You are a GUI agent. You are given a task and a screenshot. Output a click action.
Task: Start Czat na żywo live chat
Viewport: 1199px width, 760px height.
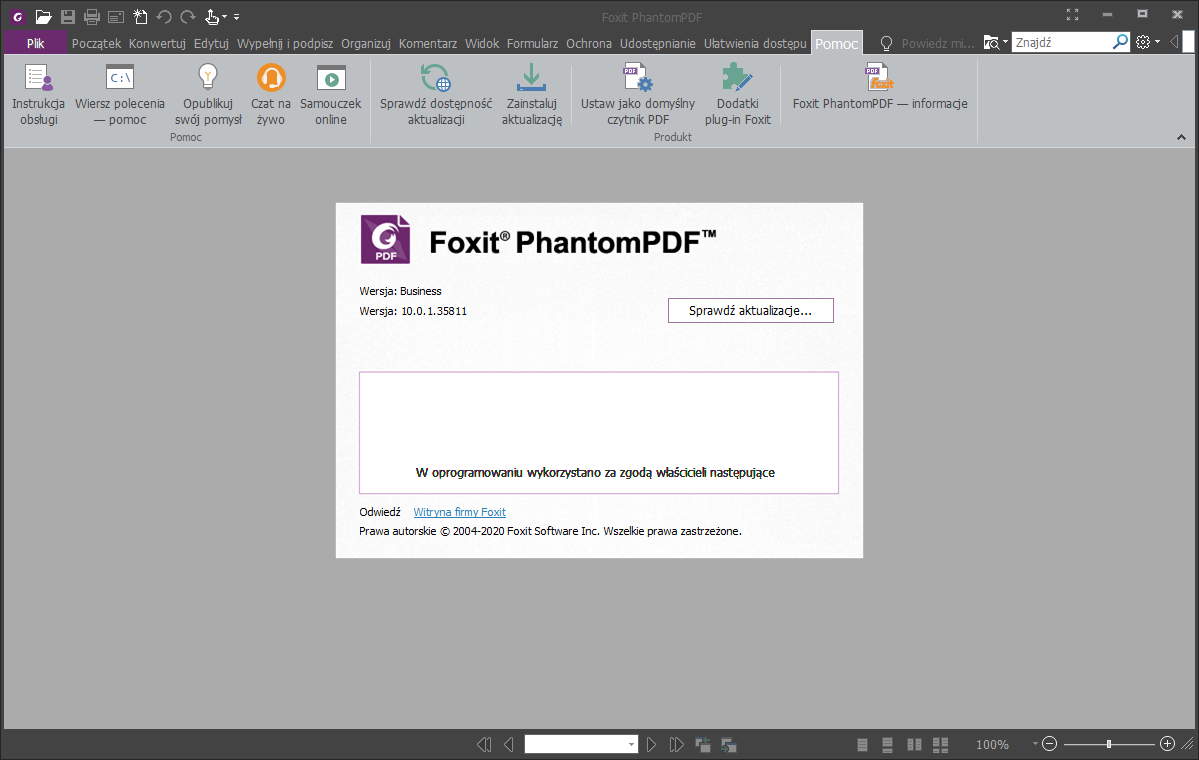point(271,95)
